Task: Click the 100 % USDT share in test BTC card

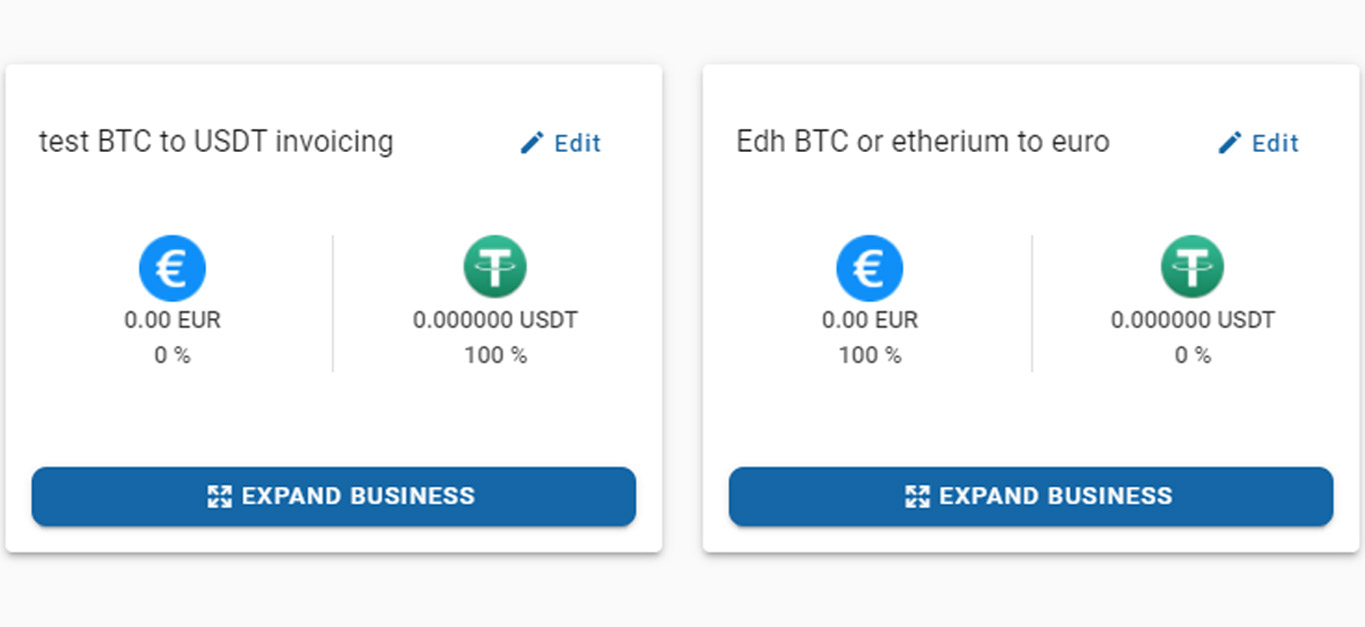Action: pyautogui.click(x=495, y=355)
